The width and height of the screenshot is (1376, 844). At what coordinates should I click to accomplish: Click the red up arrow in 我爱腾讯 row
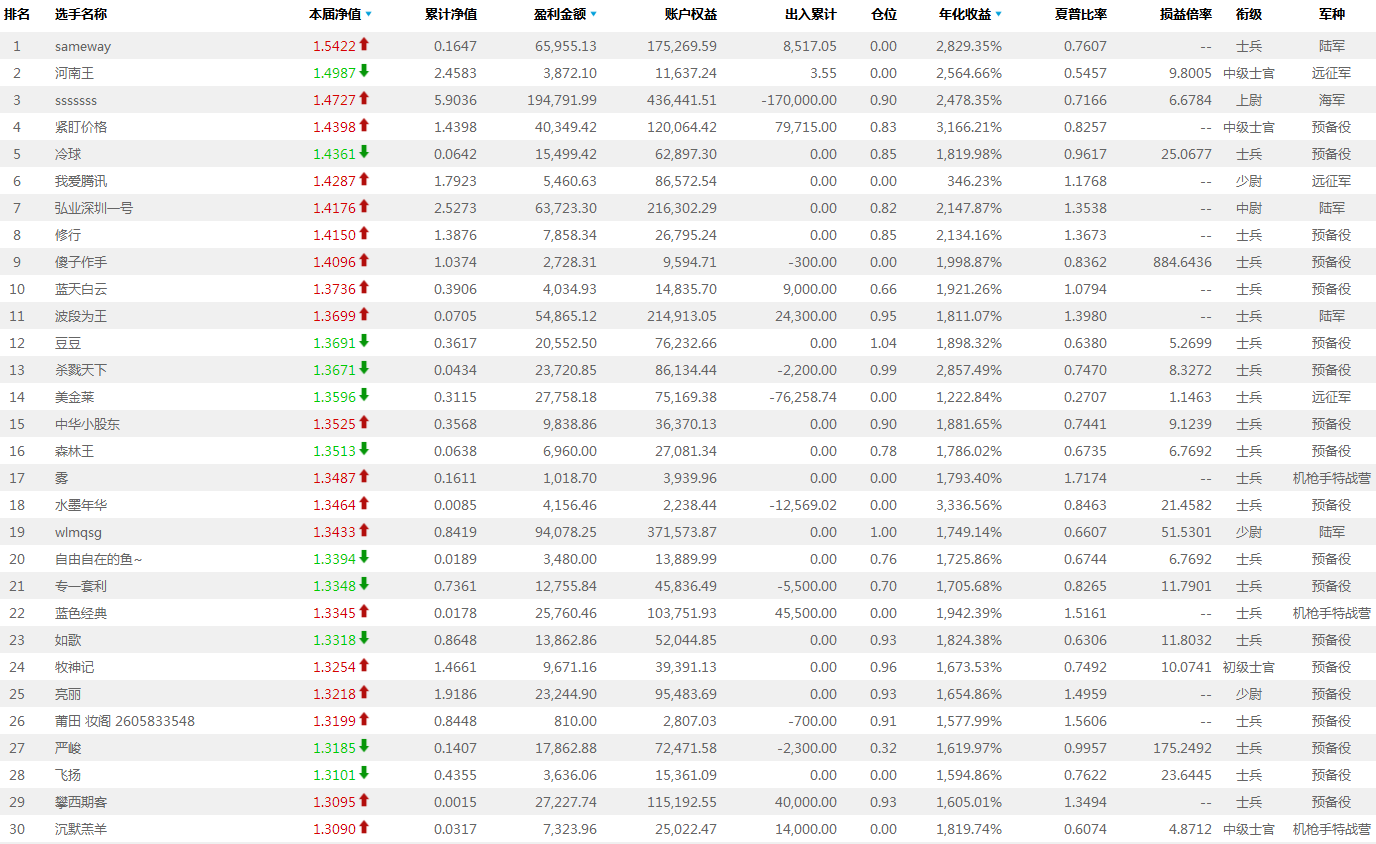click(x=364, y=179)
